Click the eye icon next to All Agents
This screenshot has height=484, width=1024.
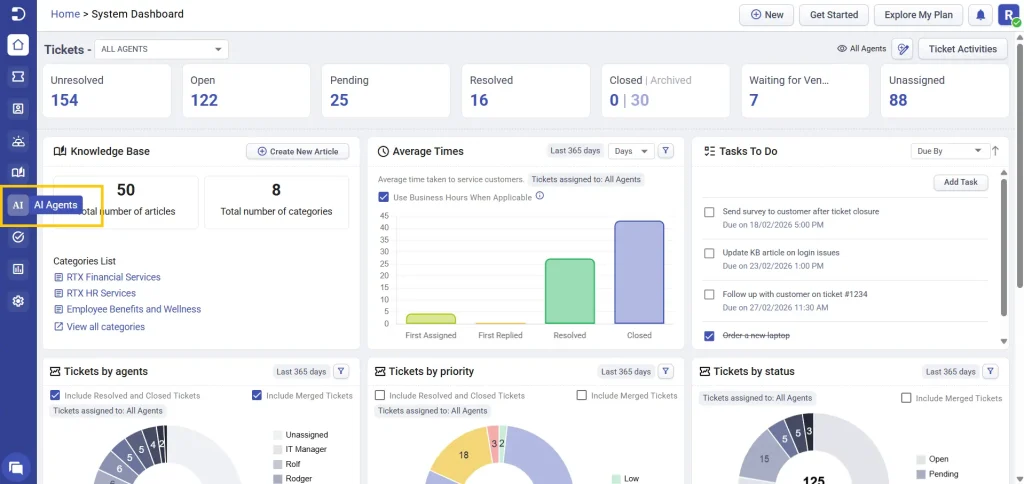coord(842,49)
